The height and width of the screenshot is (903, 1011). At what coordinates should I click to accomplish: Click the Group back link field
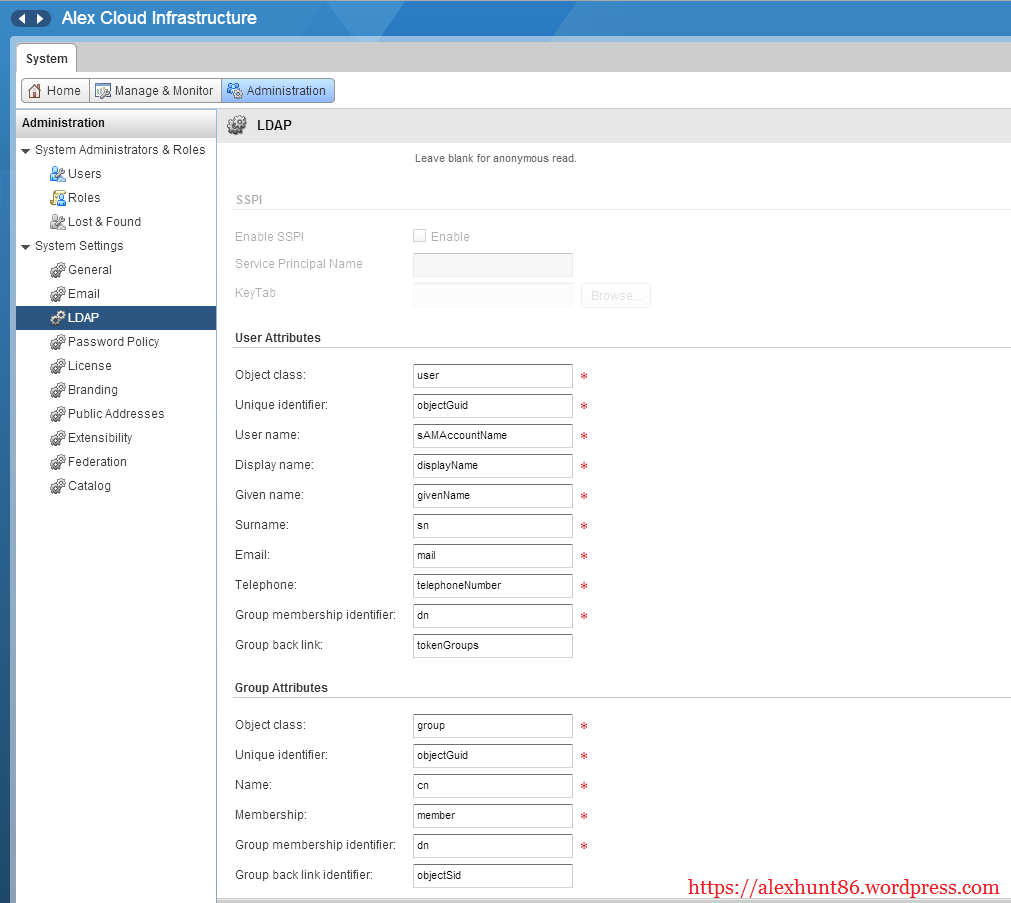click(492, 646)
